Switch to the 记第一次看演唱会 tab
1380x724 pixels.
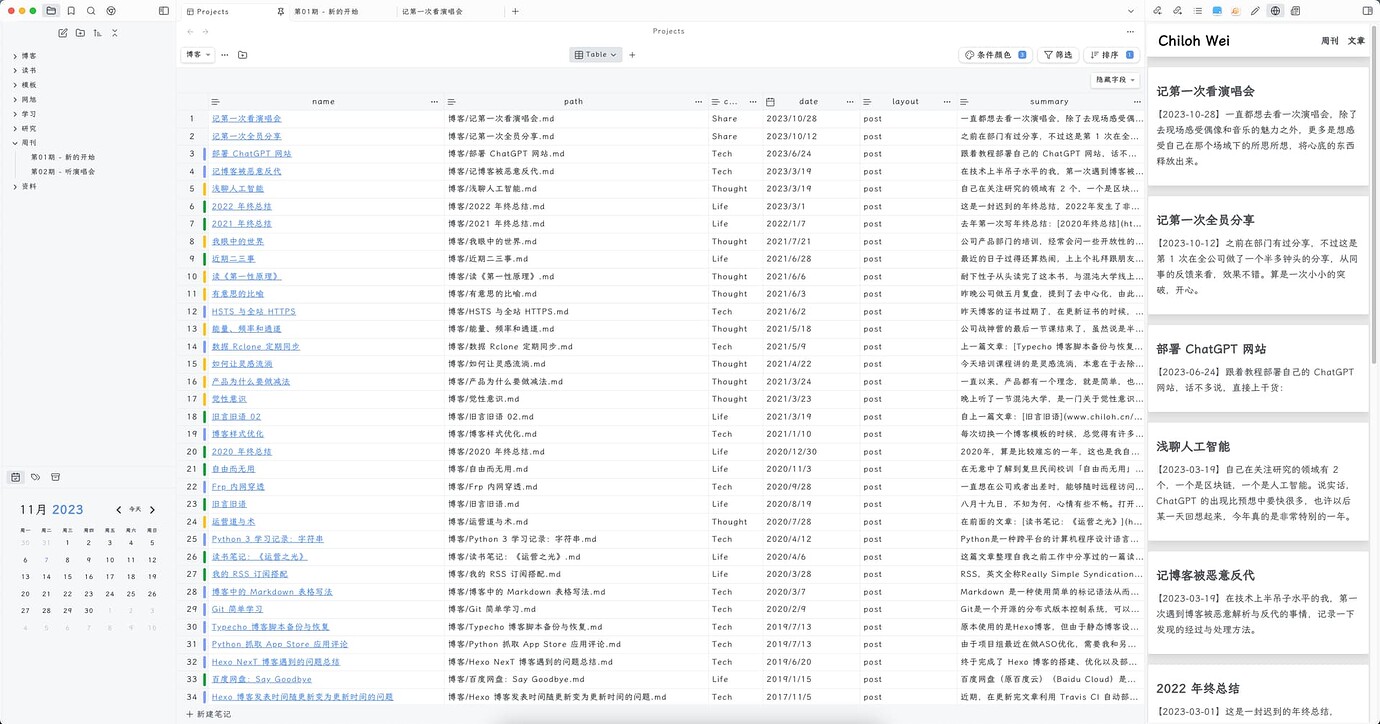coord(432,12)
